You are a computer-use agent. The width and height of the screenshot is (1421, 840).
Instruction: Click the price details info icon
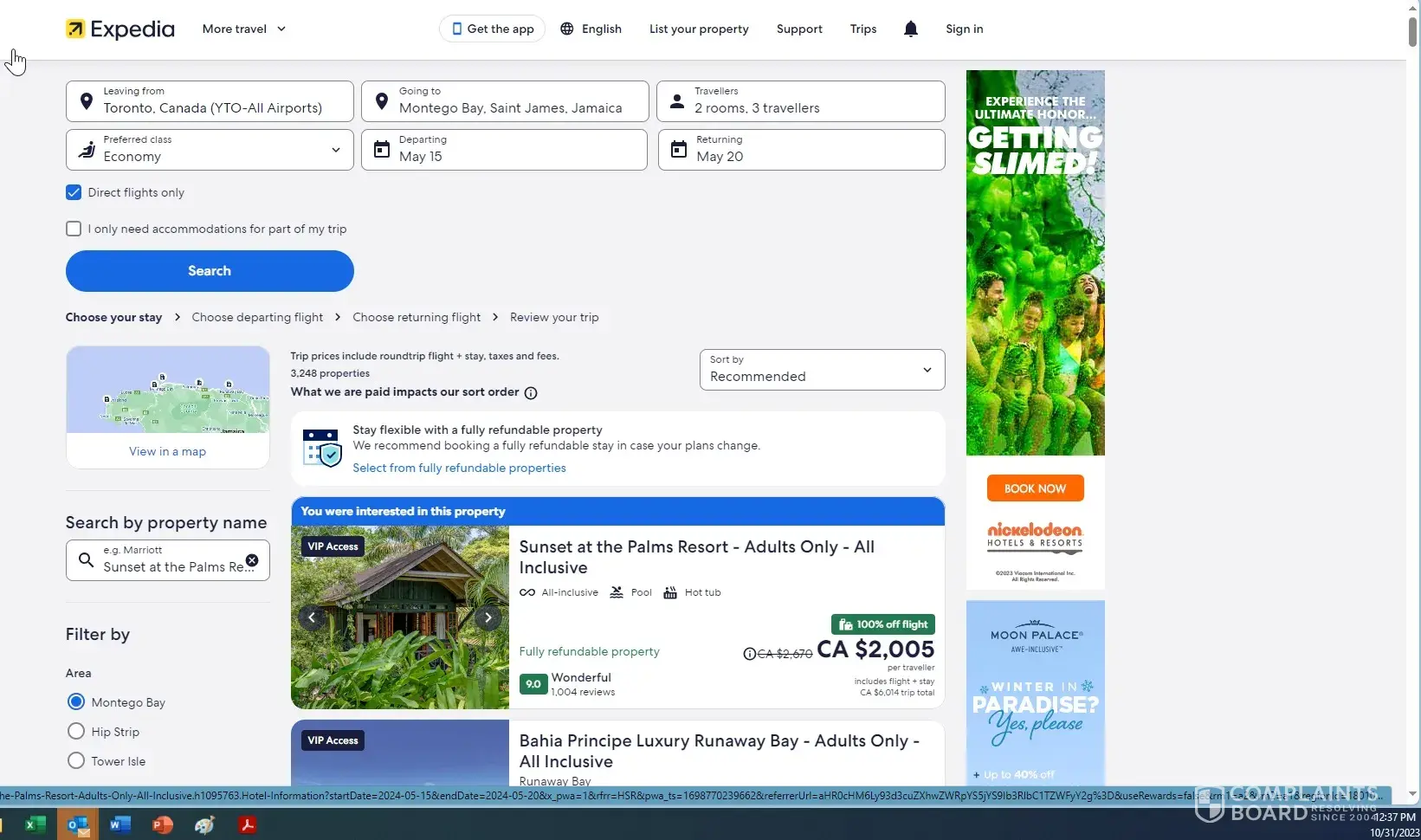click(x=749, y=654)
